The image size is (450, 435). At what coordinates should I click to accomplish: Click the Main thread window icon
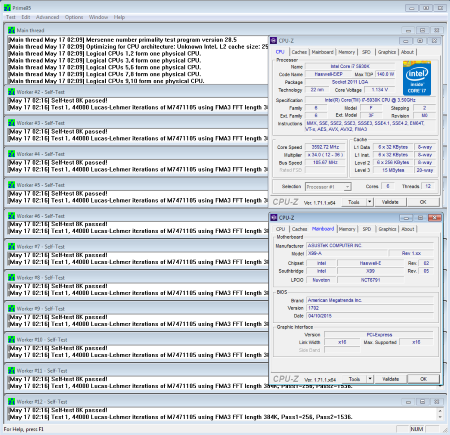[12, 30]
